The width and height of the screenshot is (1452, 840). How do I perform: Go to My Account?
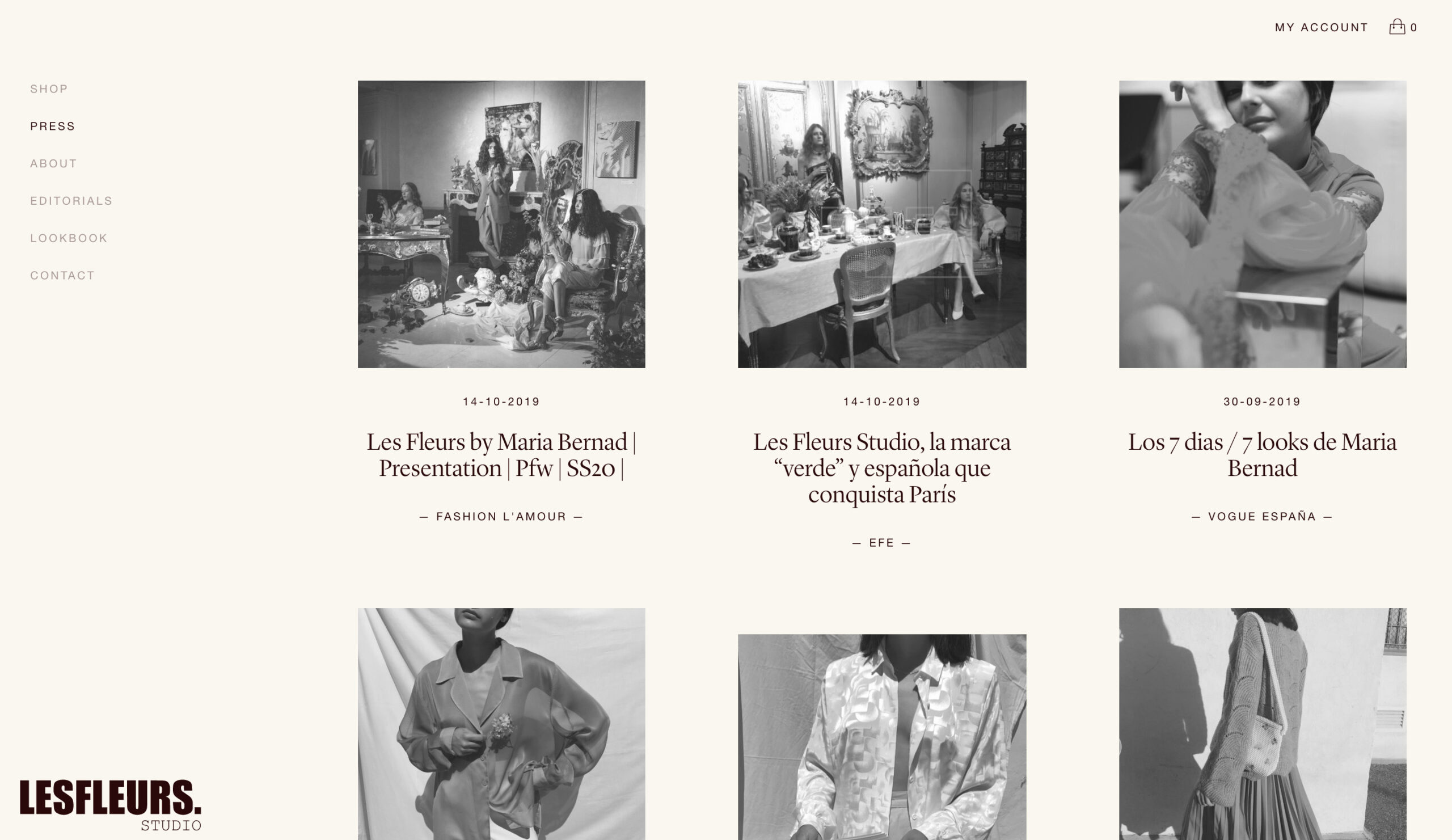(1321, 27)
